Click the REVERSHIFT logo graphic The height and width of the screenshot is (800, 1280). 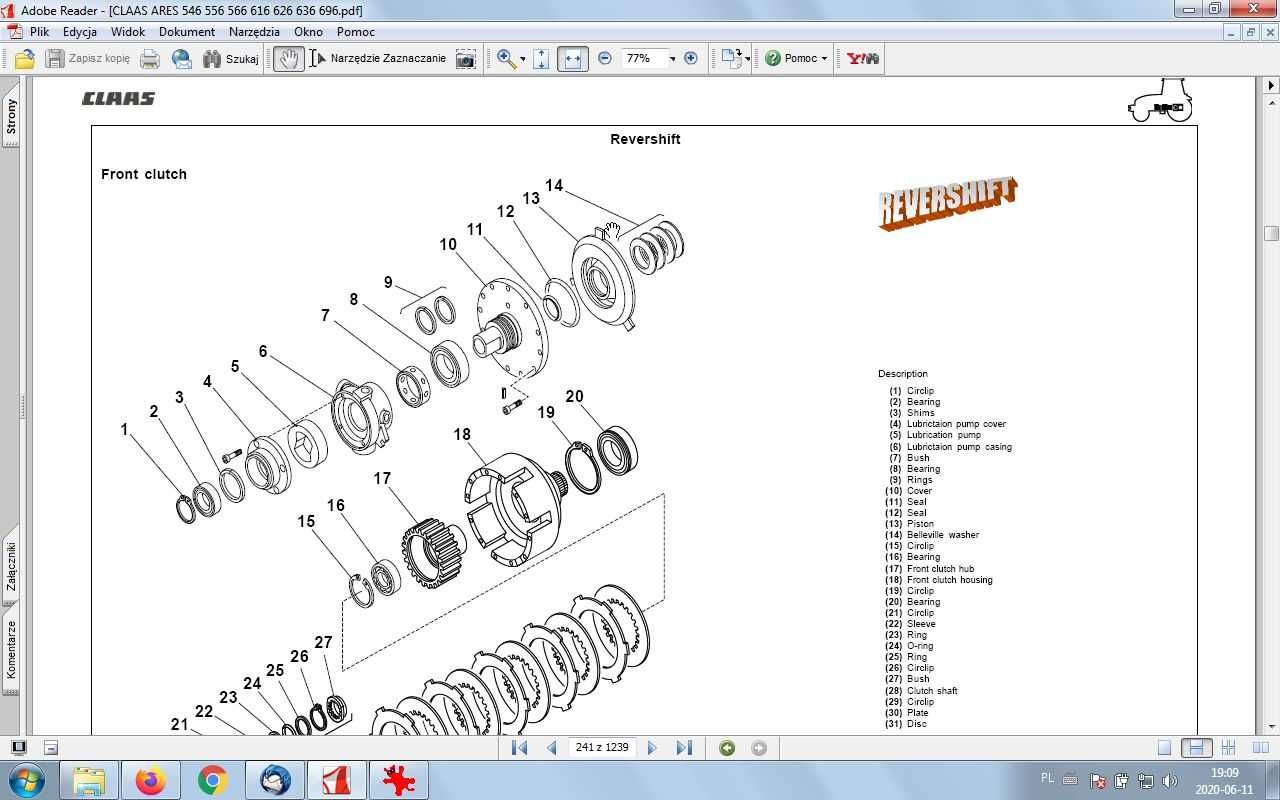pyautogui.click(x=948, y=203)
